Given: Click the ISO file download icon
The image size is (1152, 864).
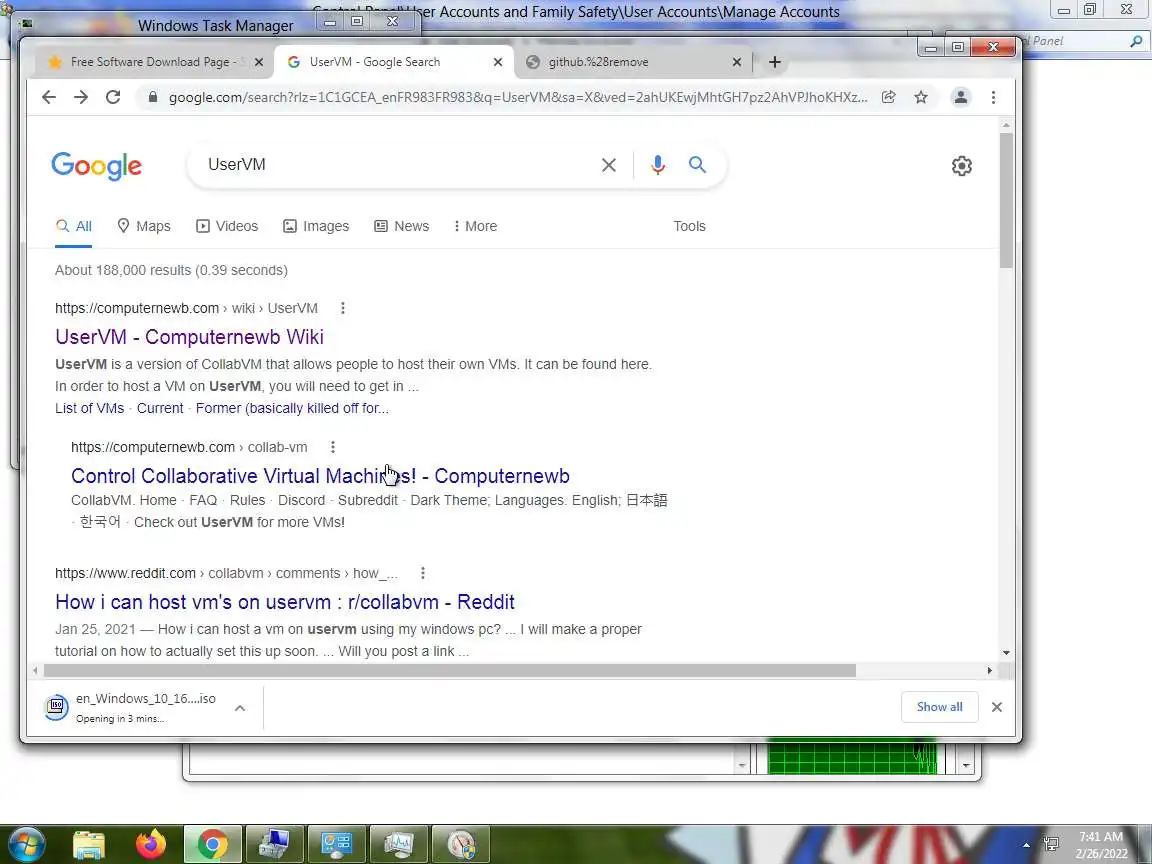Looking at the screenshot, I should (x=57, y=708).
